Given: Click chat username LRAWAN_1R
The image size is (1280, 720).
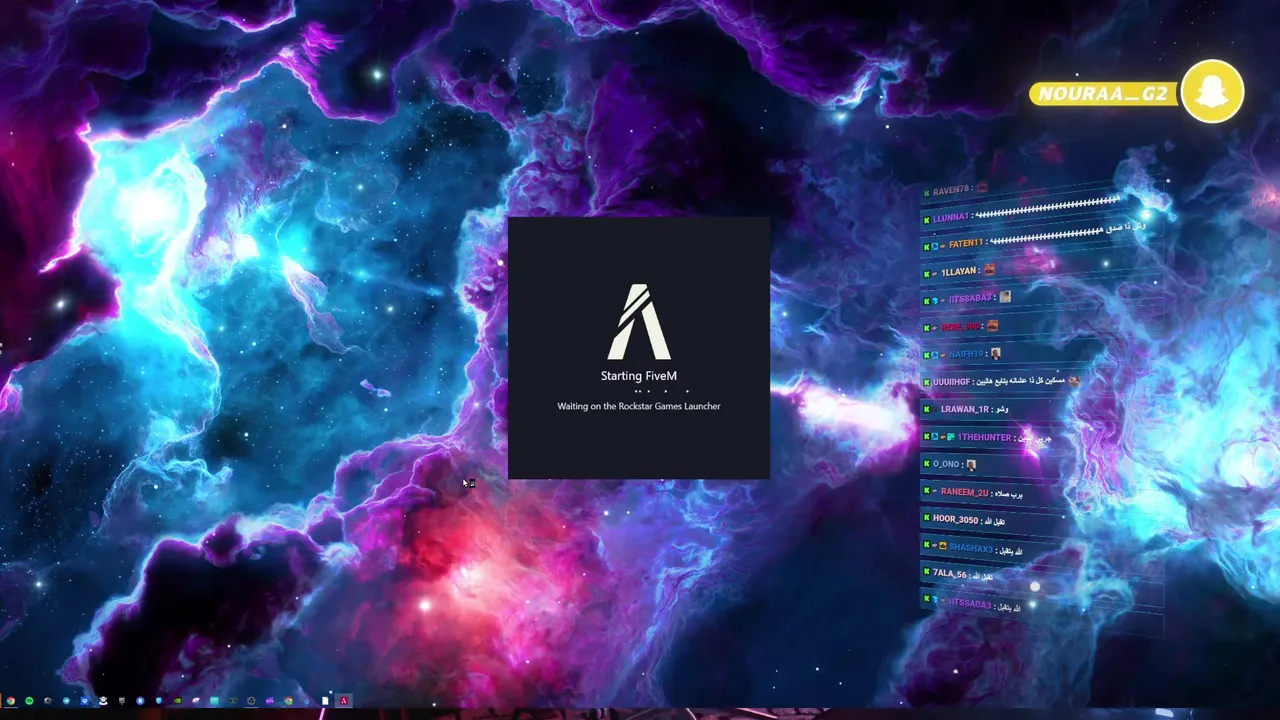Looking at the screenshot, I should 964,409.
